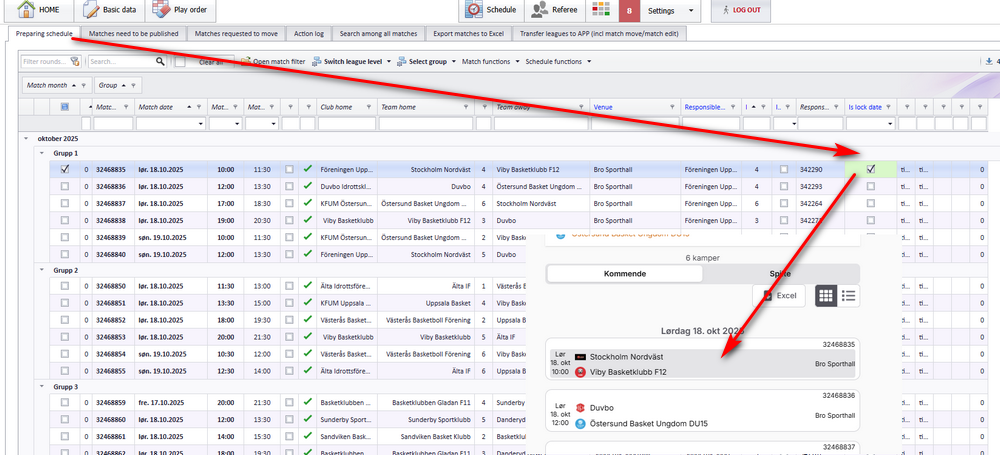
Task: Tick the checkbox left of 342264
Action: (x=784, y=204)
